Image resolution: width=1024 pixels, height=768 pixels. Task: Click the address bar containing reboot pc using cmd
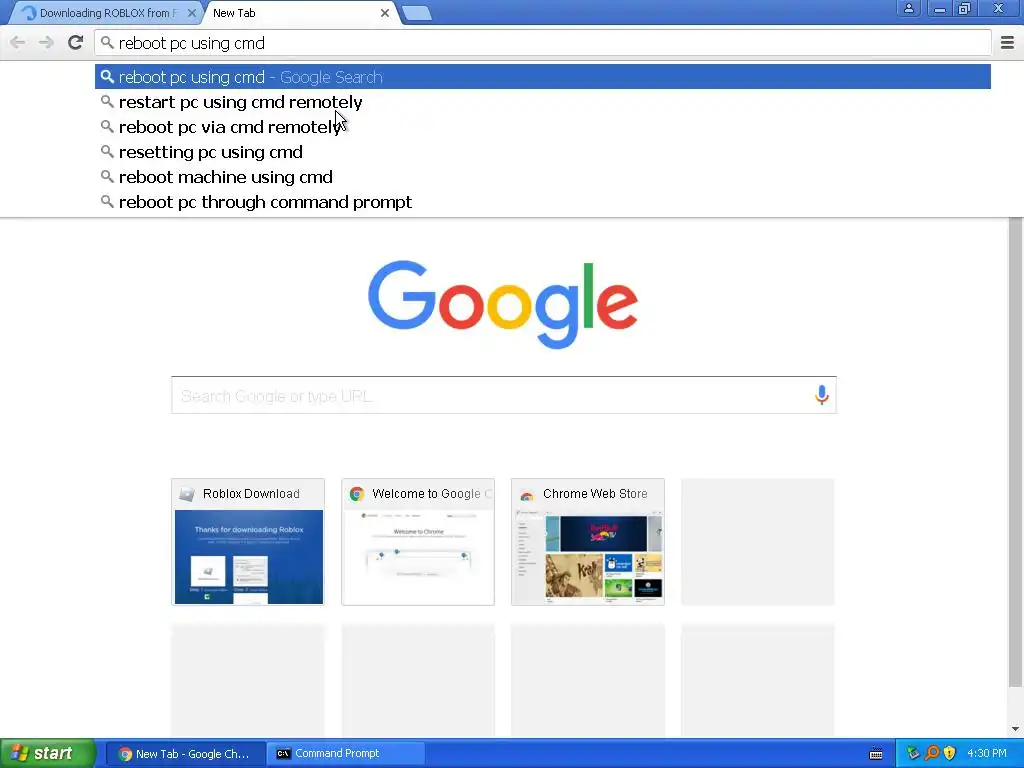tap(543, 43)
